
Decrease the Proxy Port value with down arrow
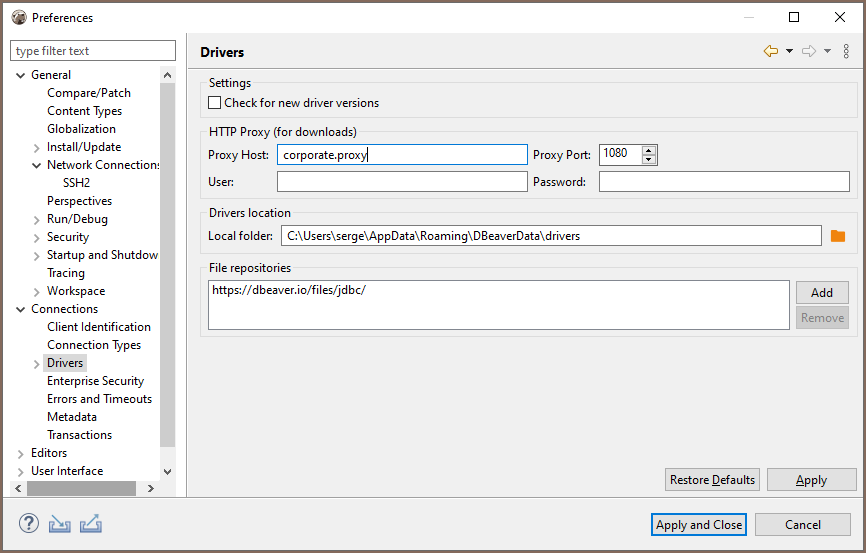pyautogui.click(x=649, y=159)
